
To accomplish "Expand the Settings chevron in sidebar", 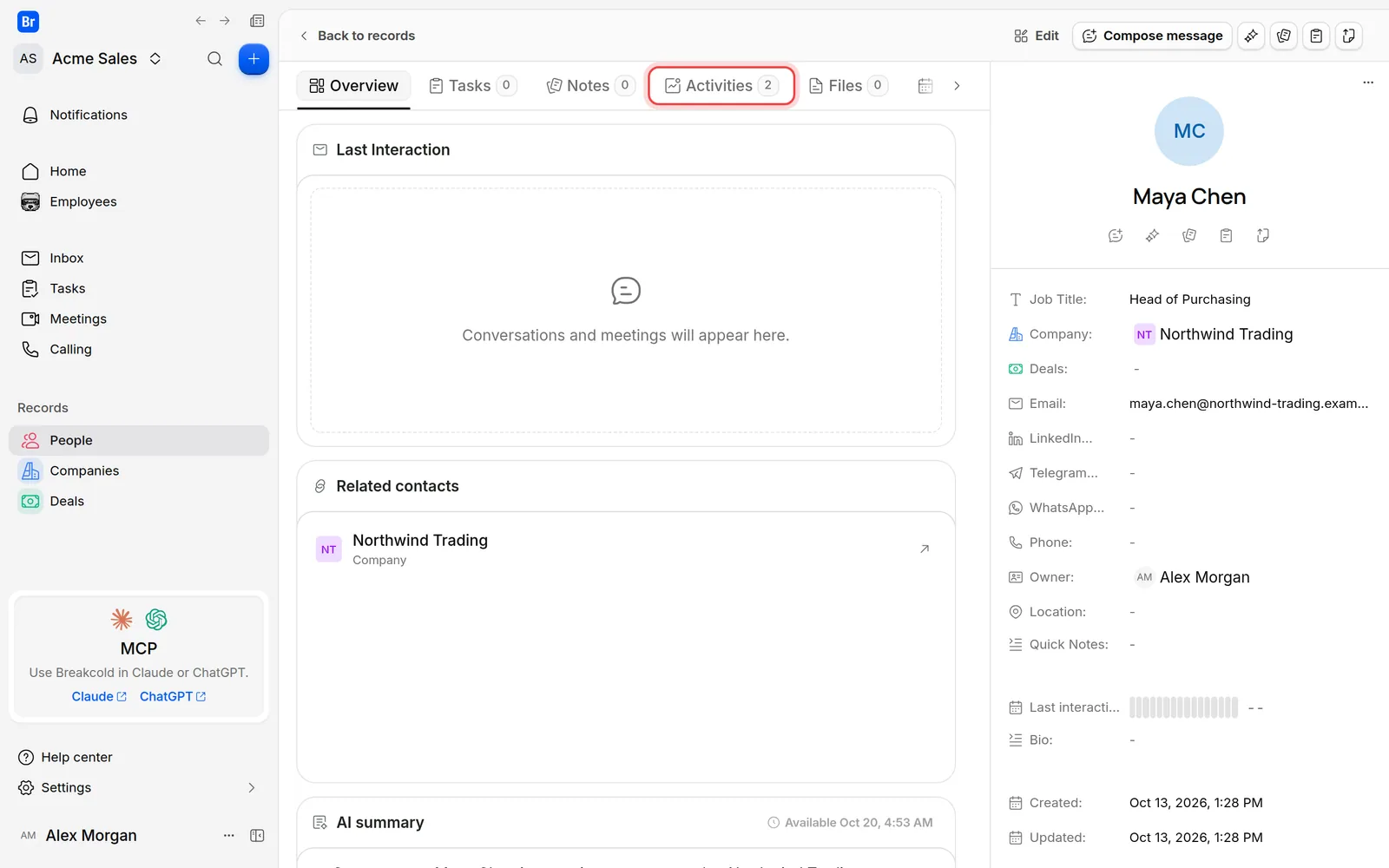I will click(252, 788).
